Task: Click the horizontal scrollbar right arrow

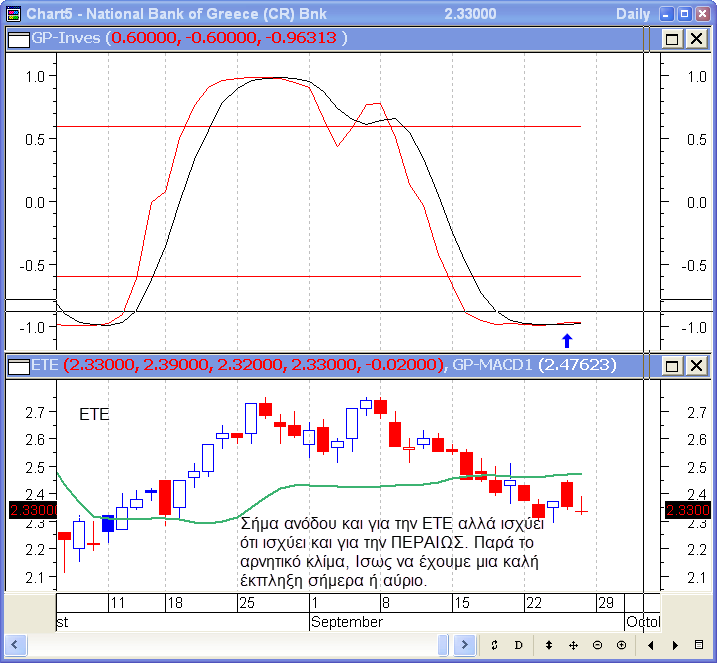Action: (x=677, y=646)
